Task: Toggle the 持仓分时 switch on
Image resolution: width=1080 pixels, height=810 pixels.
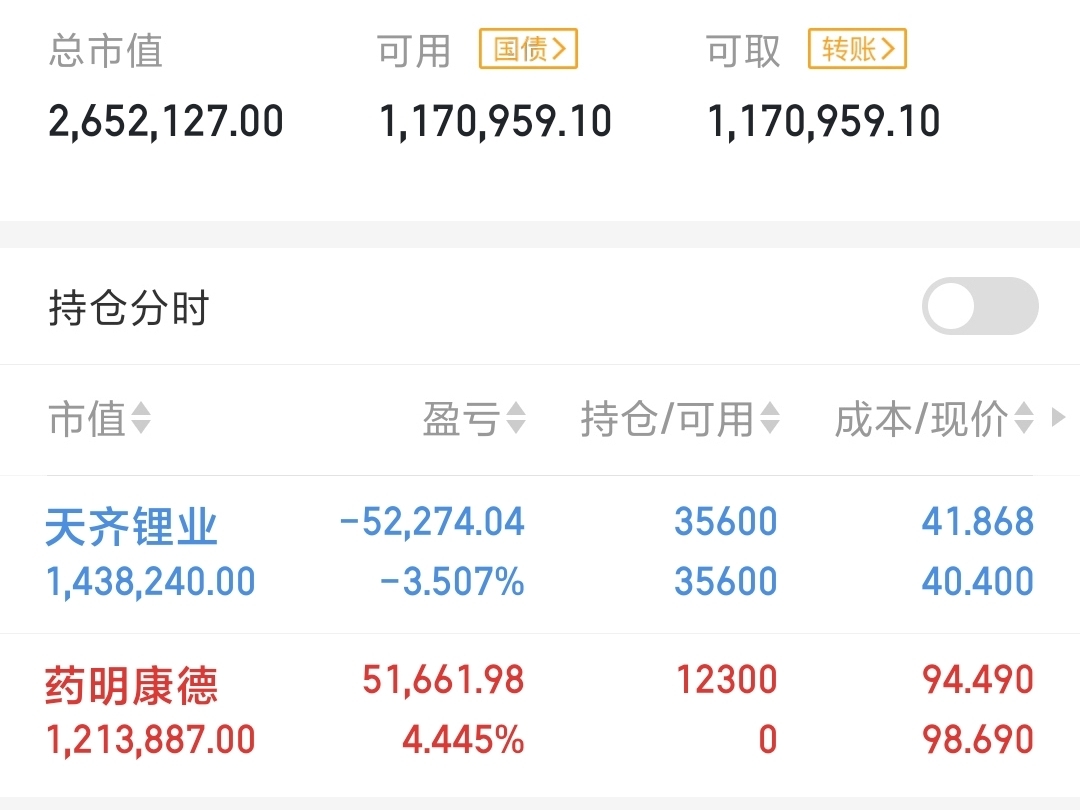Action: [x=980, y=306]
